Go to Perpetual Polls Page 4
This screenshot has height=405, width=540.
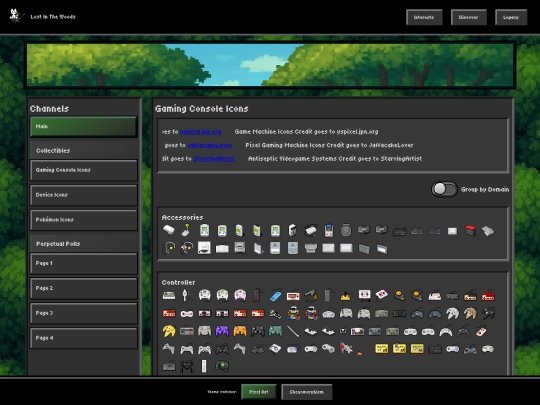[x=84, y=338]
